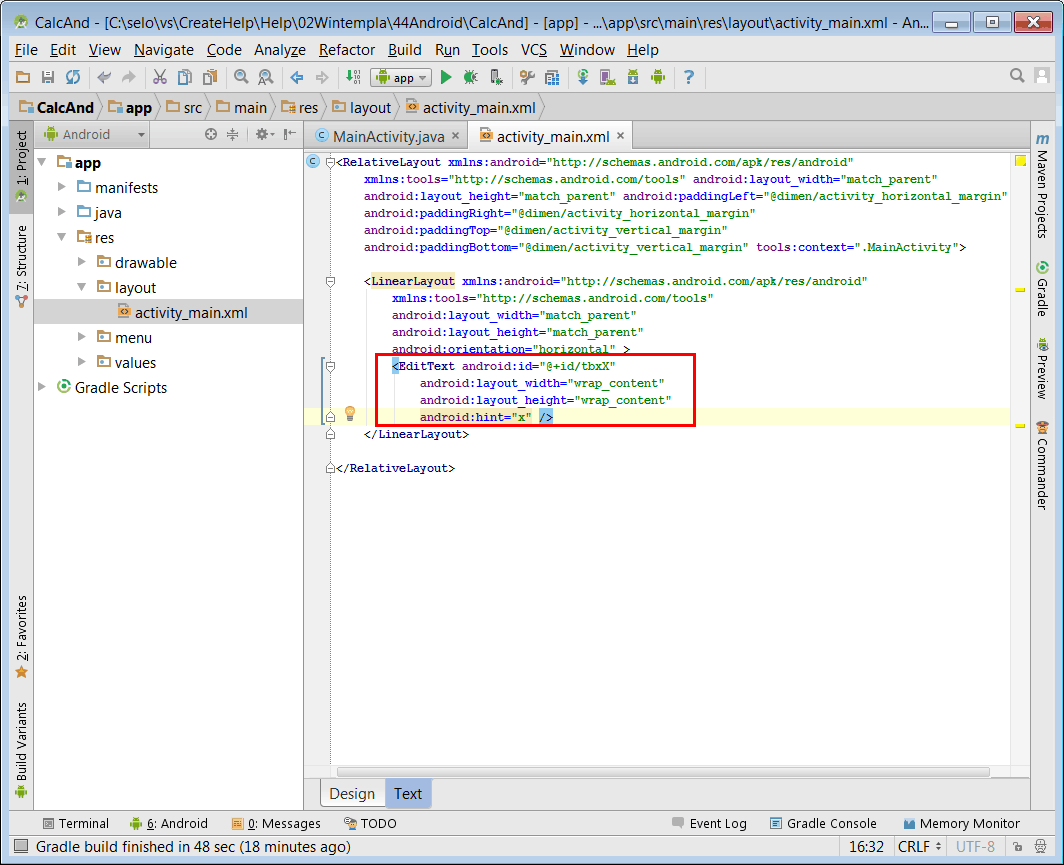Open the app run configuration dropdown
This screenshot has width=1064, height=865.
pyautogui.click(x=401, y=77)
